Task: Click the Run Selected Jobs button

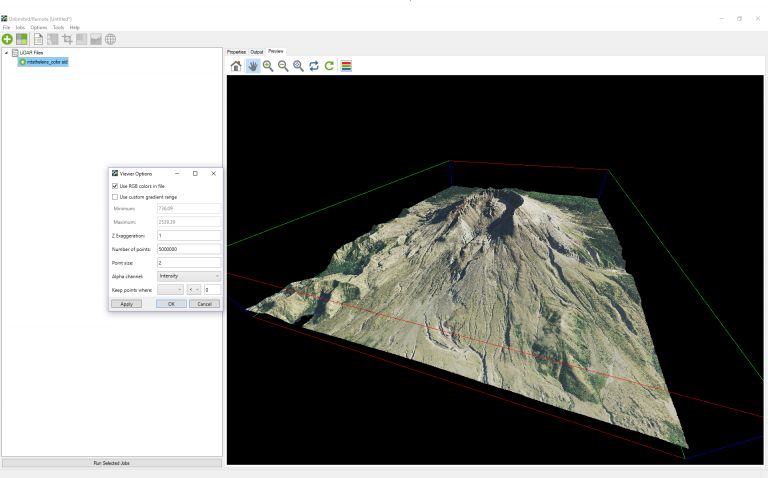Action: (111, 463)
